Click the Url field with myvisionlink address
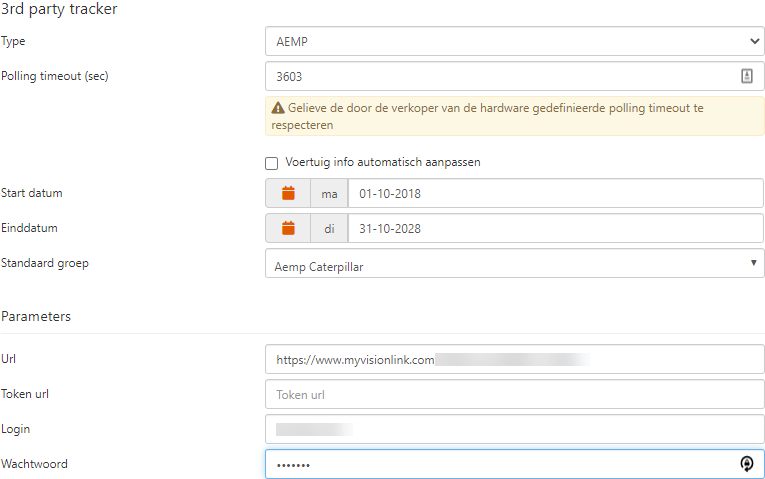765x479 pixels. tap(514, 359)
